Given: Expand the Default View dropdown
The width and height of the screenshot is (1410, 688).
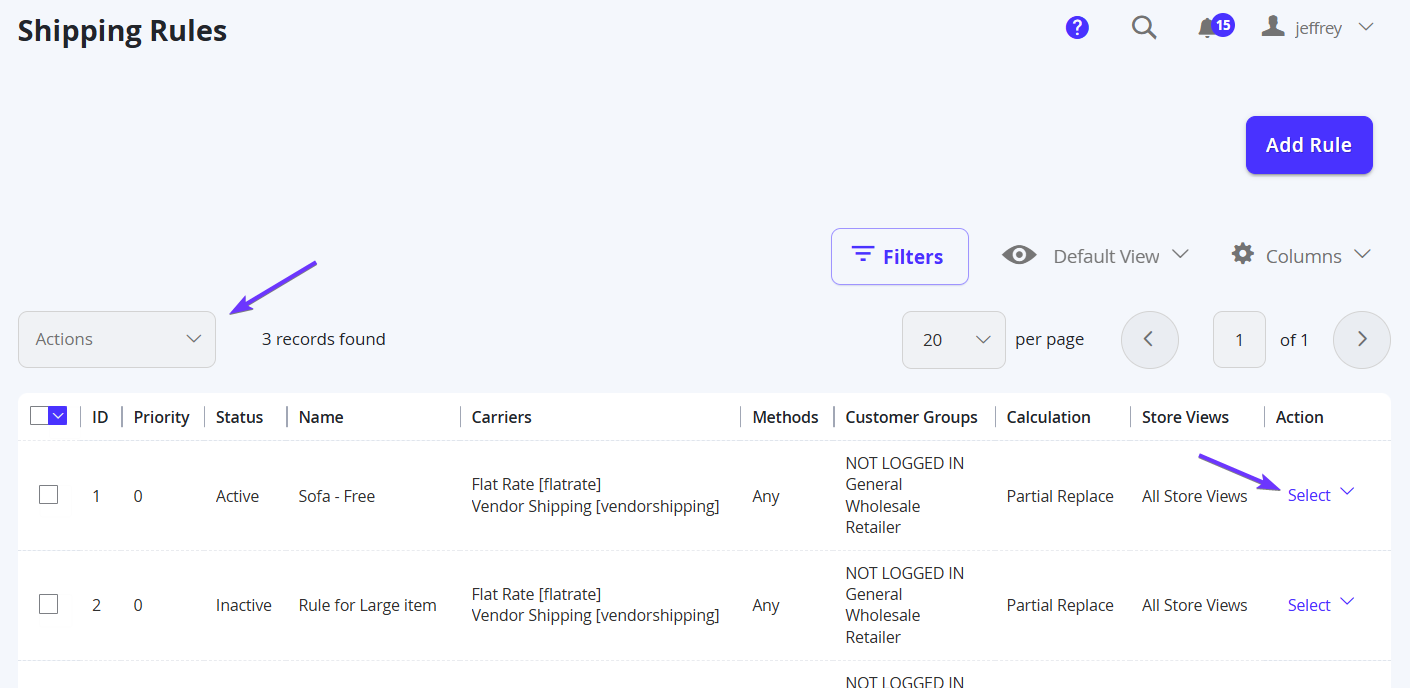Looking at the screenshot, I should click(x=1120, y=256).
